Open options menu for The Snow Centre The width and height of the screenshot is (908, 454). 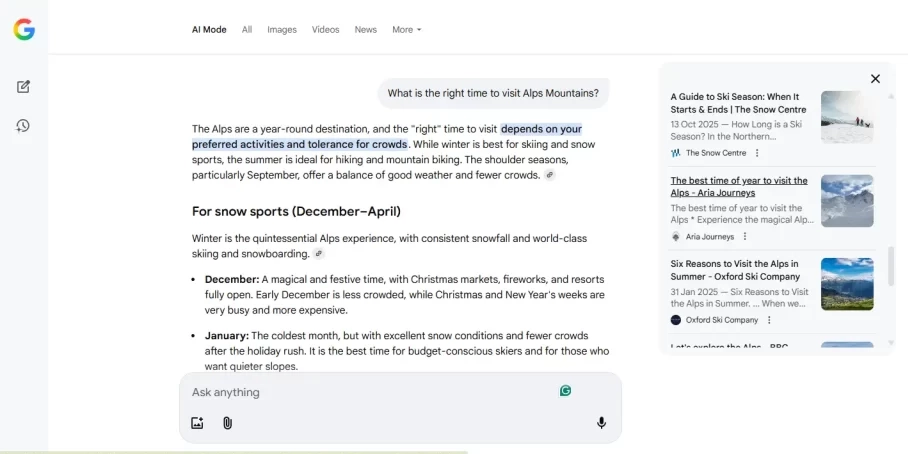757,153
